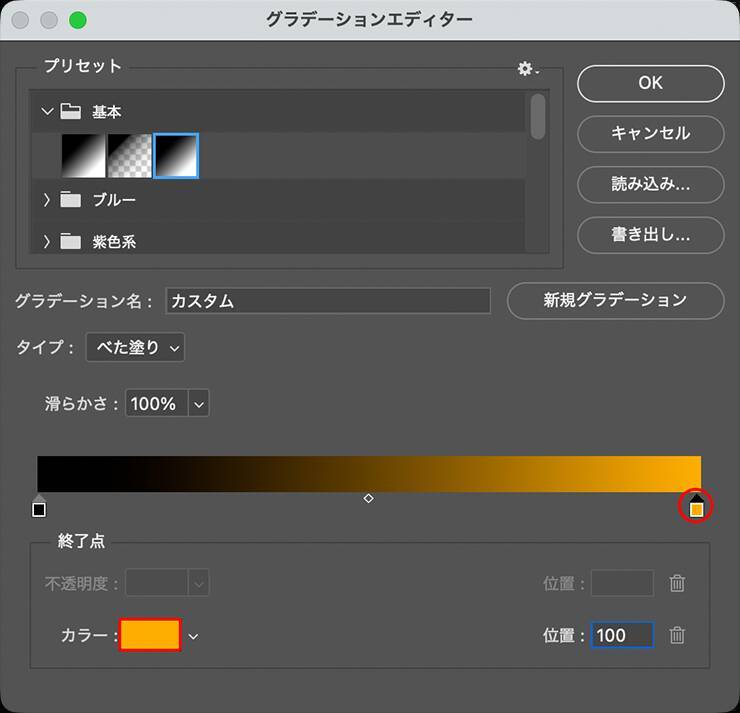Viewport: 740px width, 713px height.
Task: Open the 滑らかさ percentage dropdown arrow
Action: coord(199,403)
